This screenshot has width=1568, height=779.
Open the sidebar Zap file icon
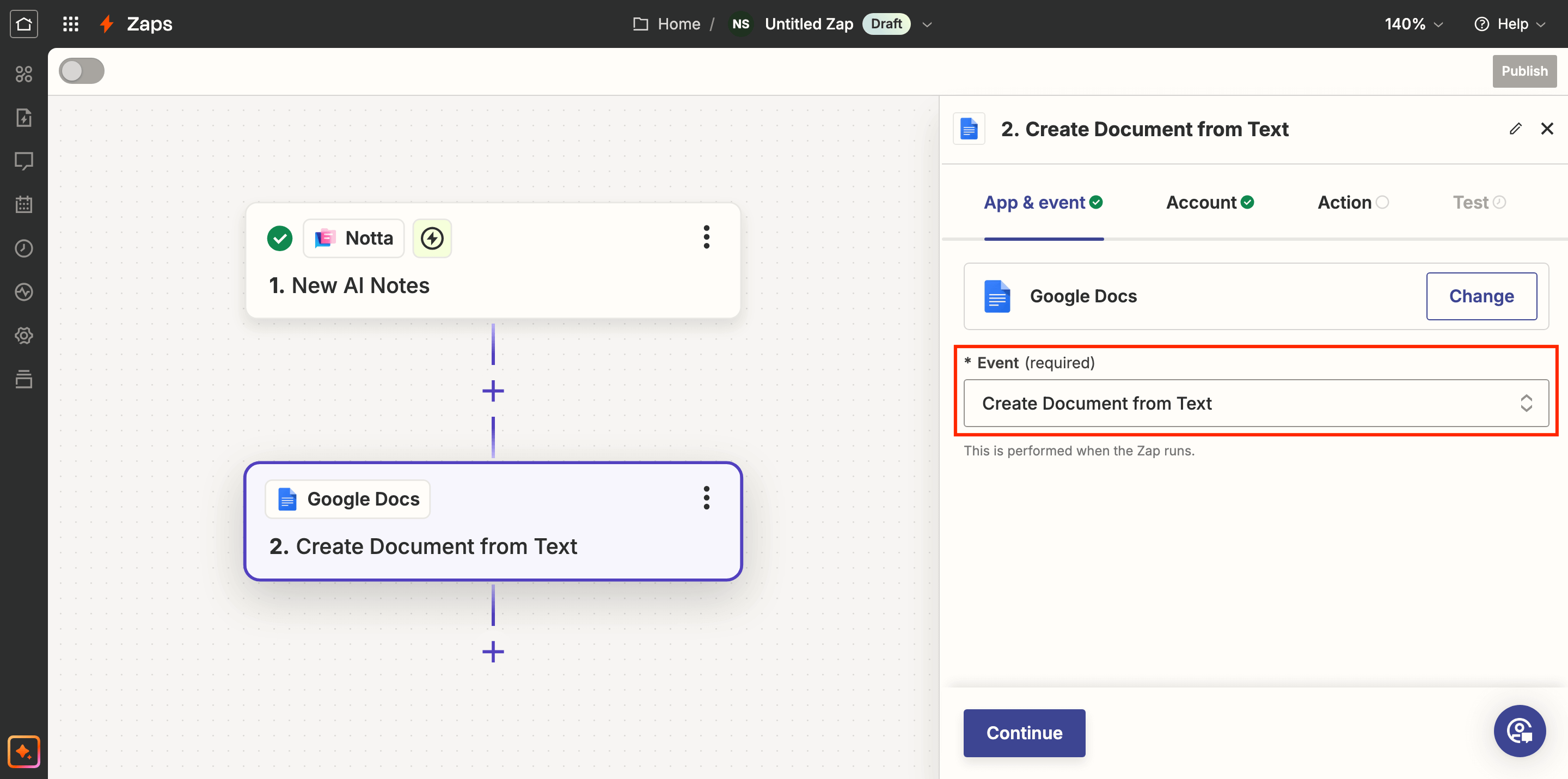pyautogui.click(x=24, y=118)
